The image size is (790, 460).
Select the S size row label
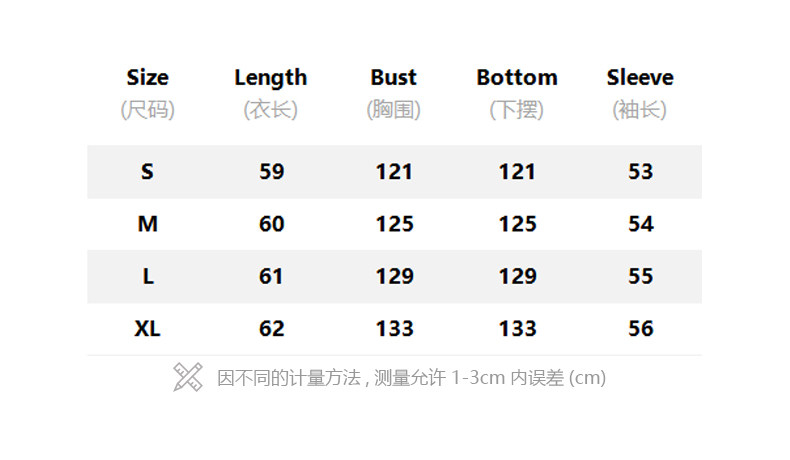[x=147, y=172]
